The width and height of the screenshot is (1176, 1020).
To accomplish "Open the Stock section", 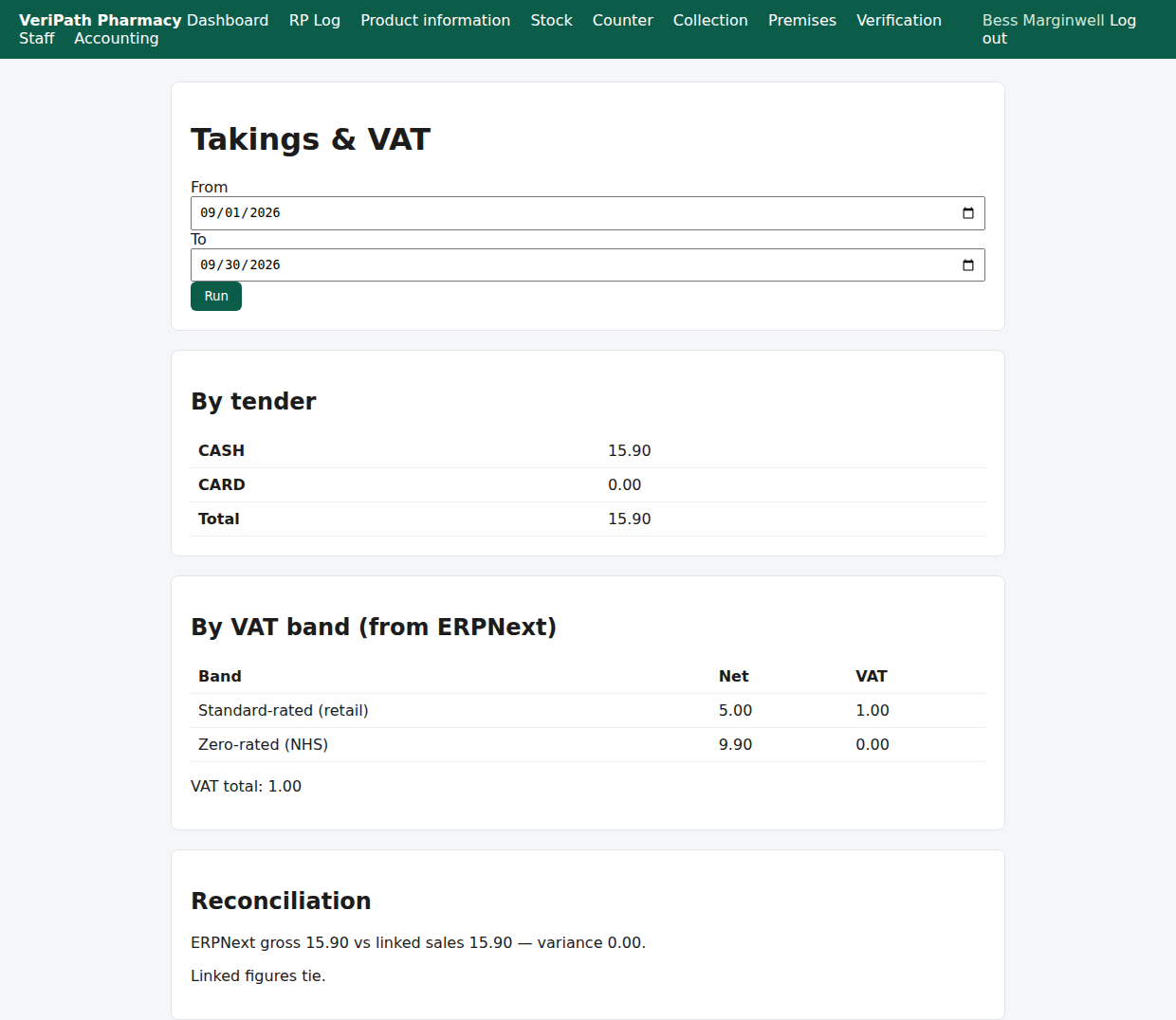I will tap(551, 20).
